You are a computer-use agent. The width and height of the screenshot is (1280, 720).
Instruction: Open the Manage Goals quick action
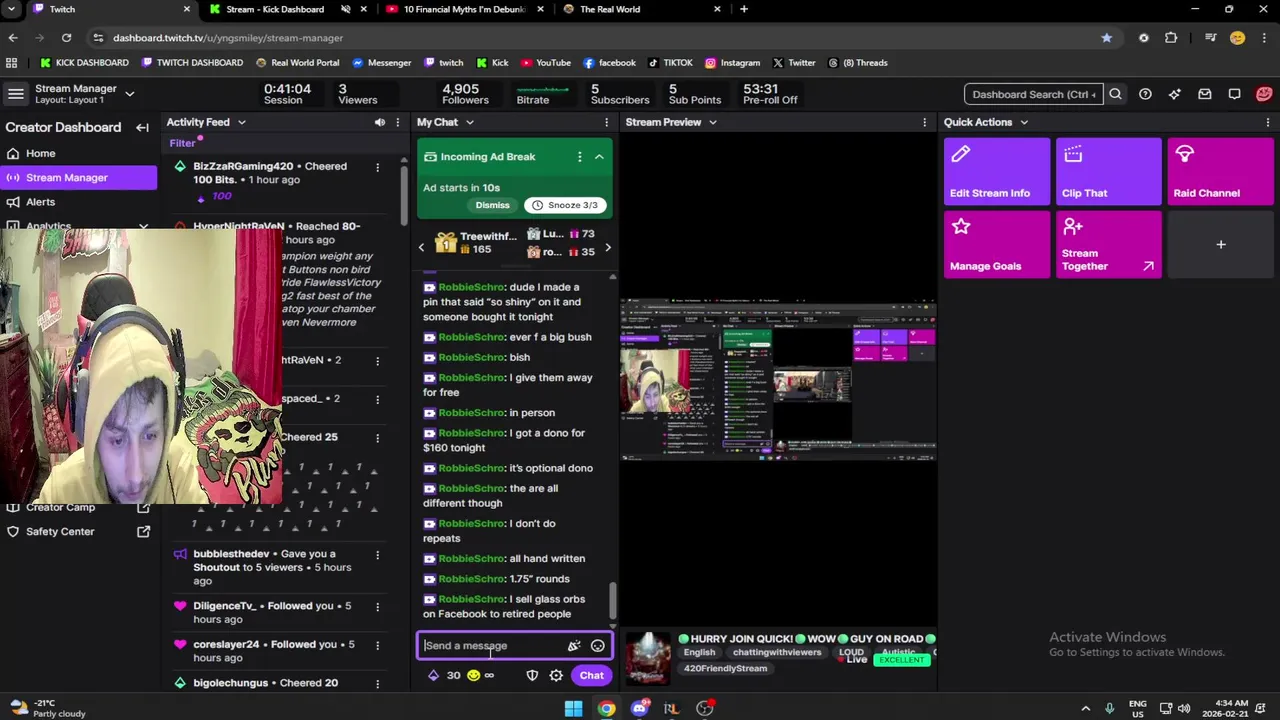tap(997, 244)
